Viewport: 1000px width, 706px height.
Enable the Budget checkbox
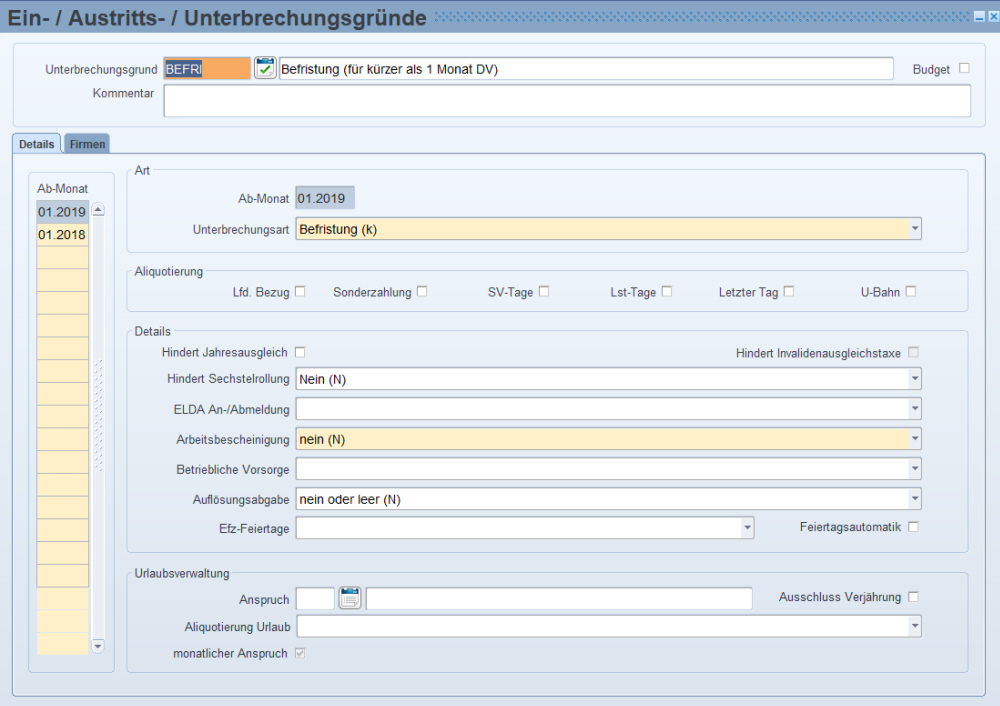click(x=964, y=68)
